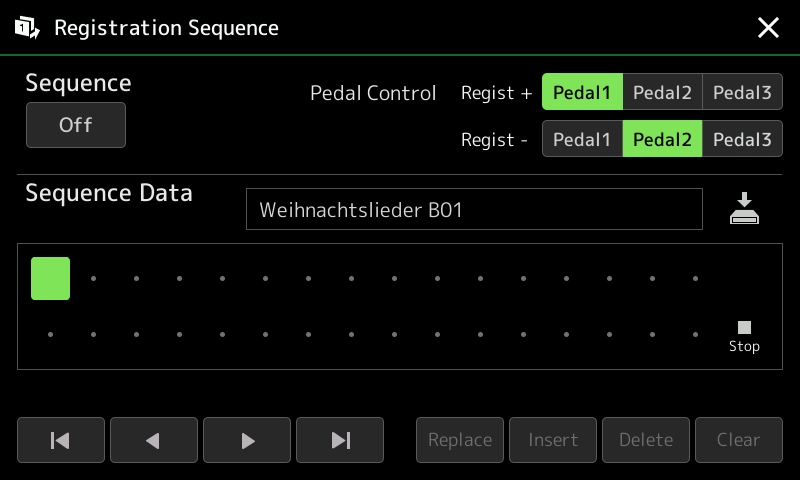Screen dimensions: 800x480
Task: Assign Pedal3 to Regist -
Action: click(742, 139)
